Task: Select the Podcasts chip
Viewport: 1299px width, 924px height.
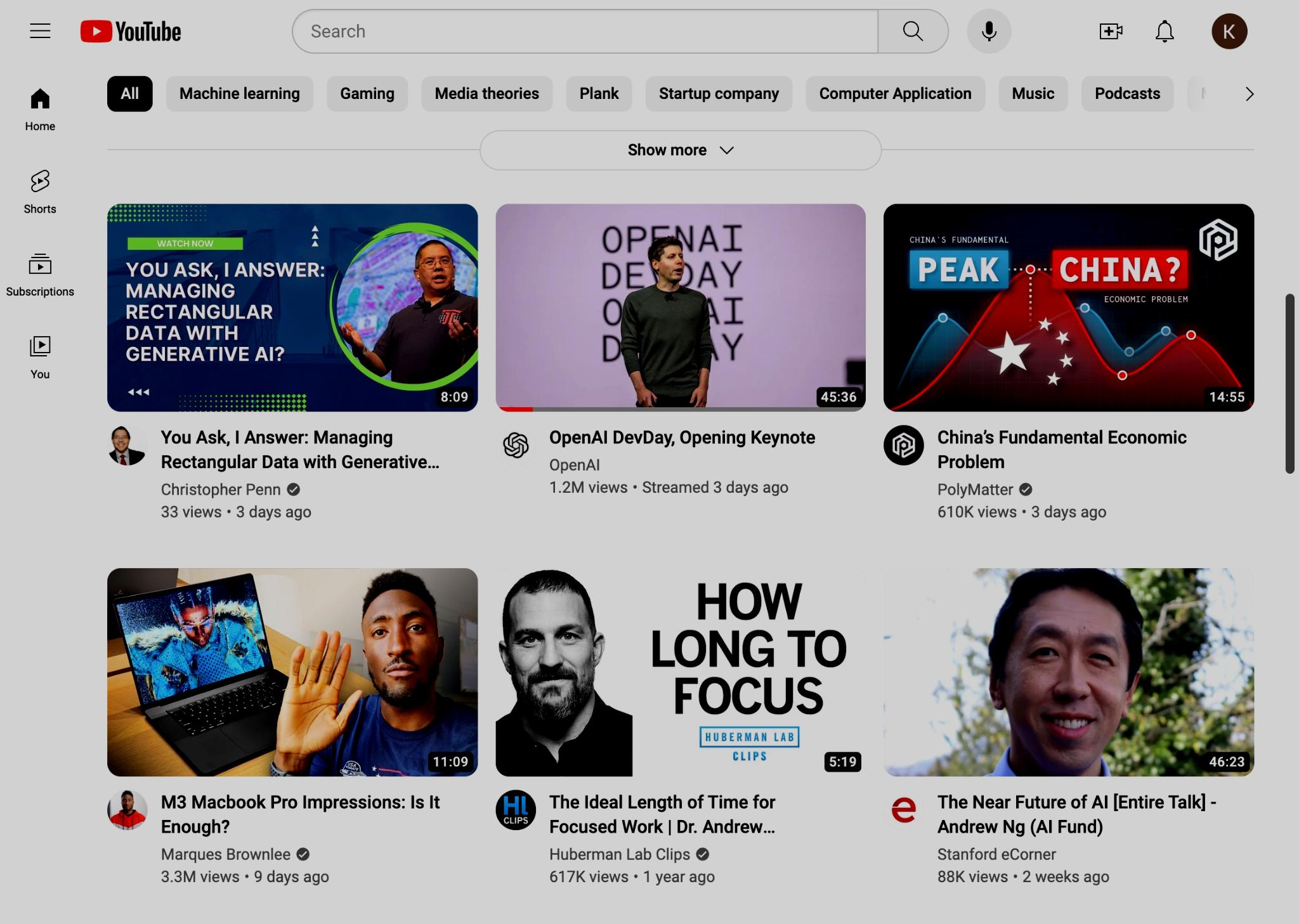Action: coord(1128,94)
